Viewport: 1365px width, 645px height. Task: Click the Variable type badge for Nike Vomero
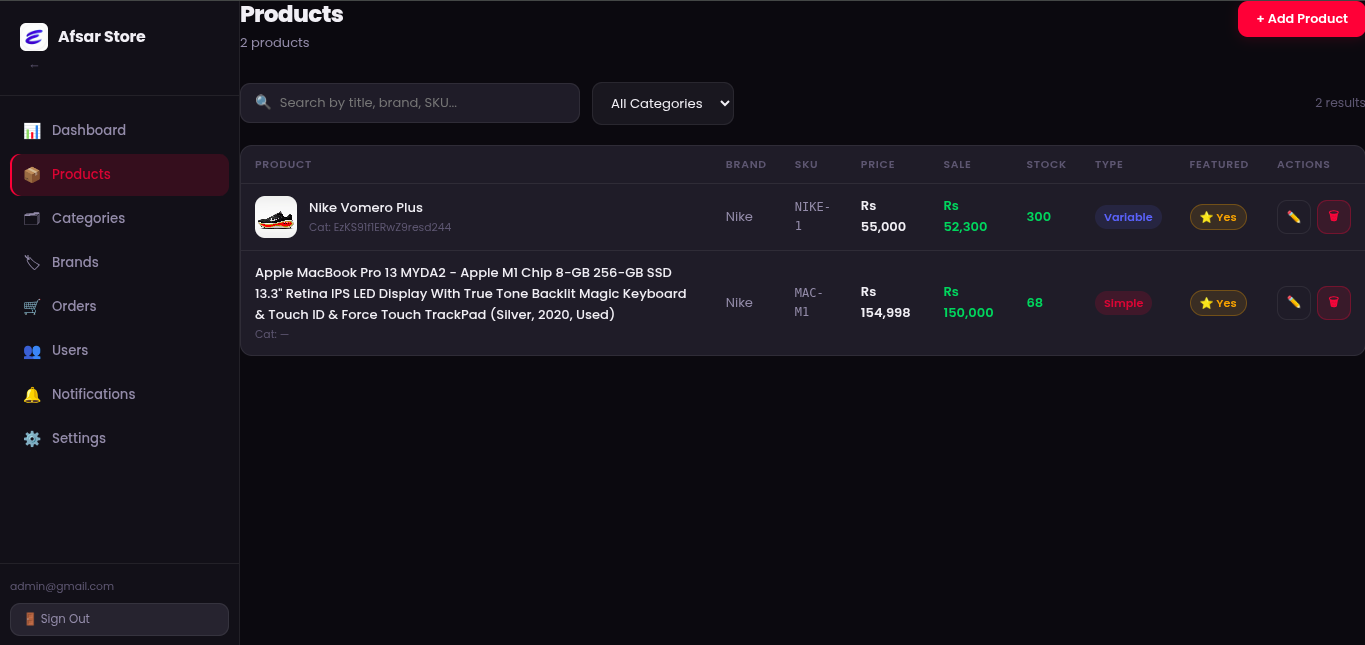click(x=1128, y=217)
